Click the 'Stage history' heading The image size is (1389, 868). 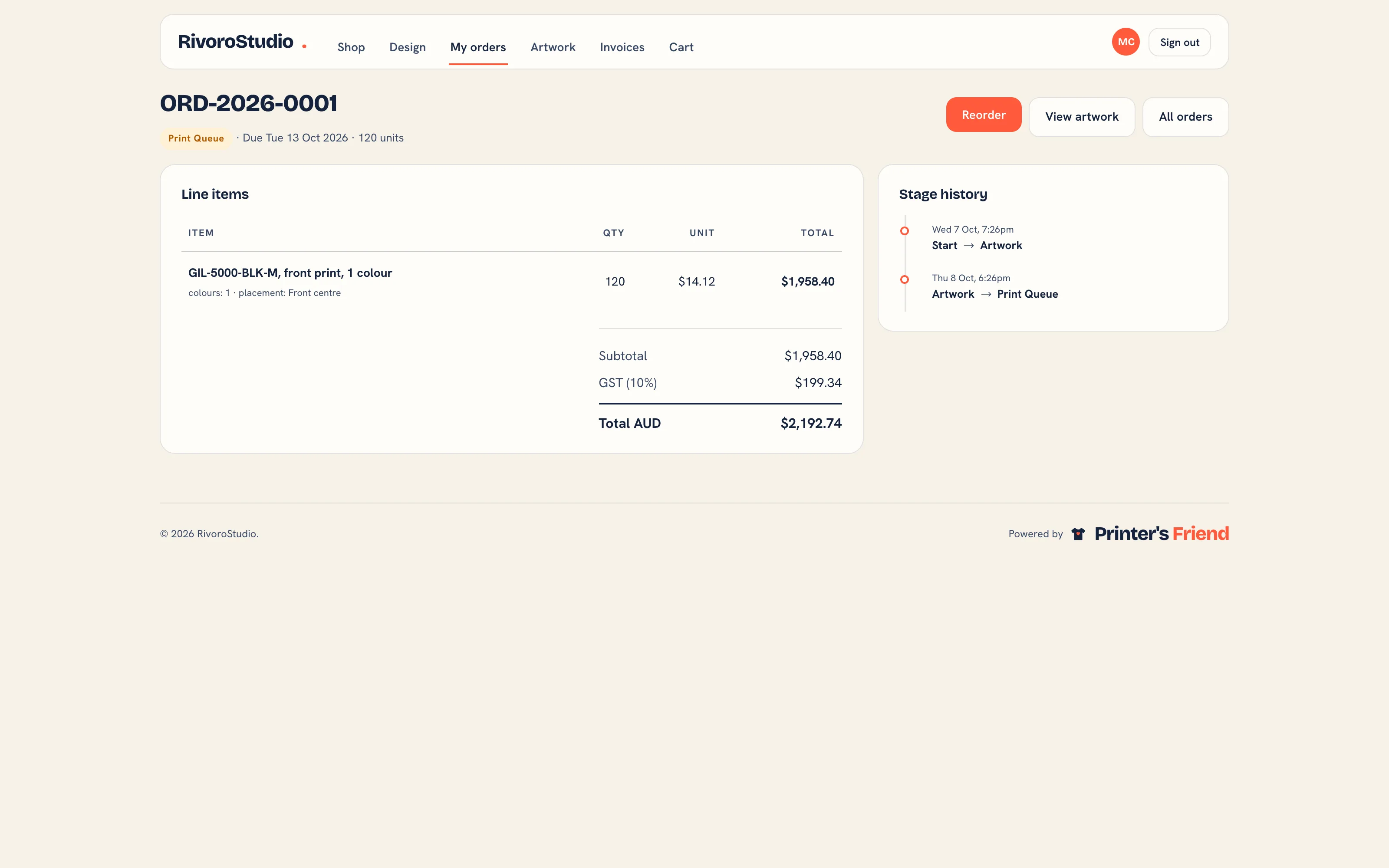pyautogui.click(x=943, y=194)
